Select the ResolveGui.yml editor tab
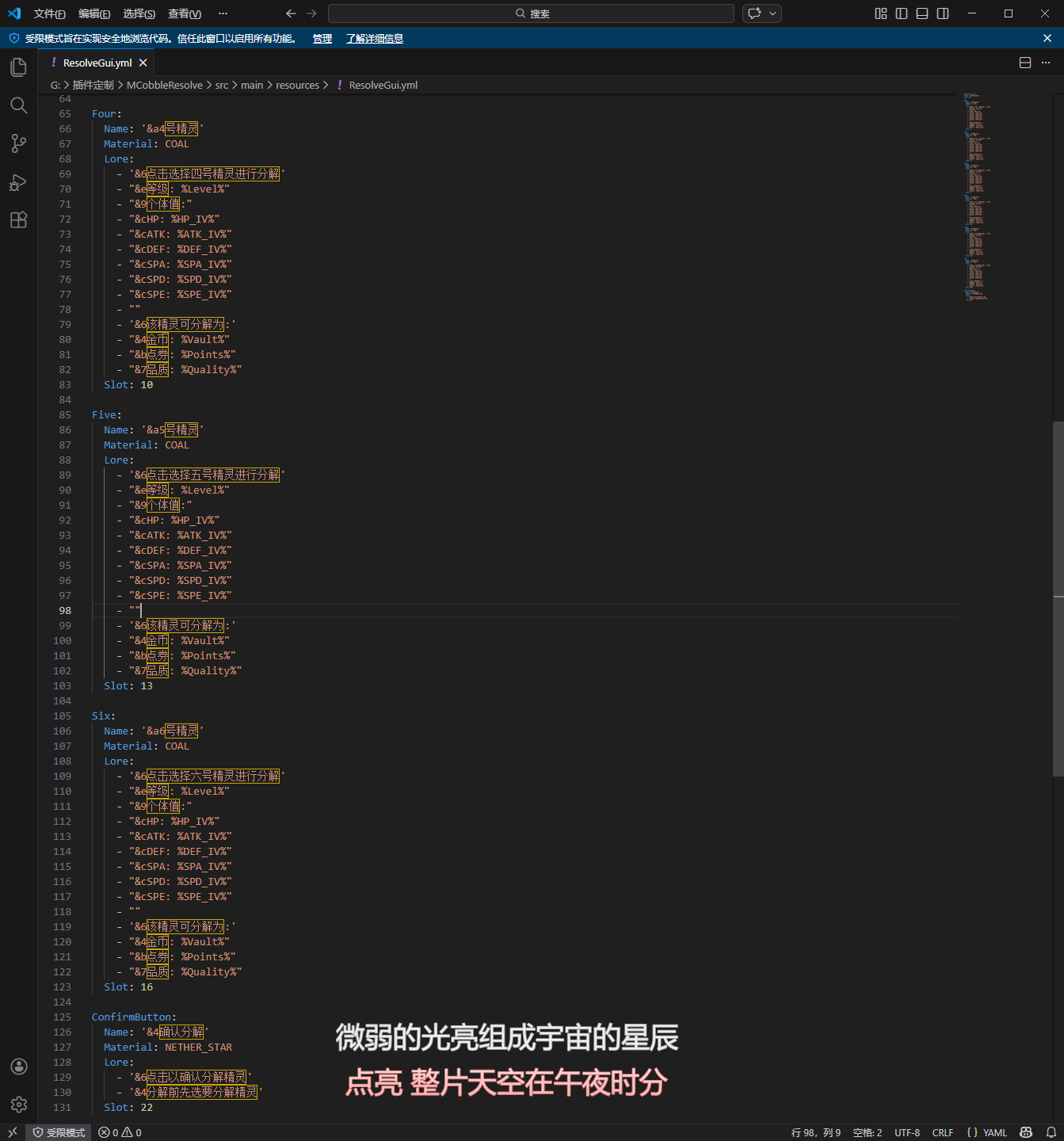Viewport: 1064px width, 1141px height. pos(97,63)
